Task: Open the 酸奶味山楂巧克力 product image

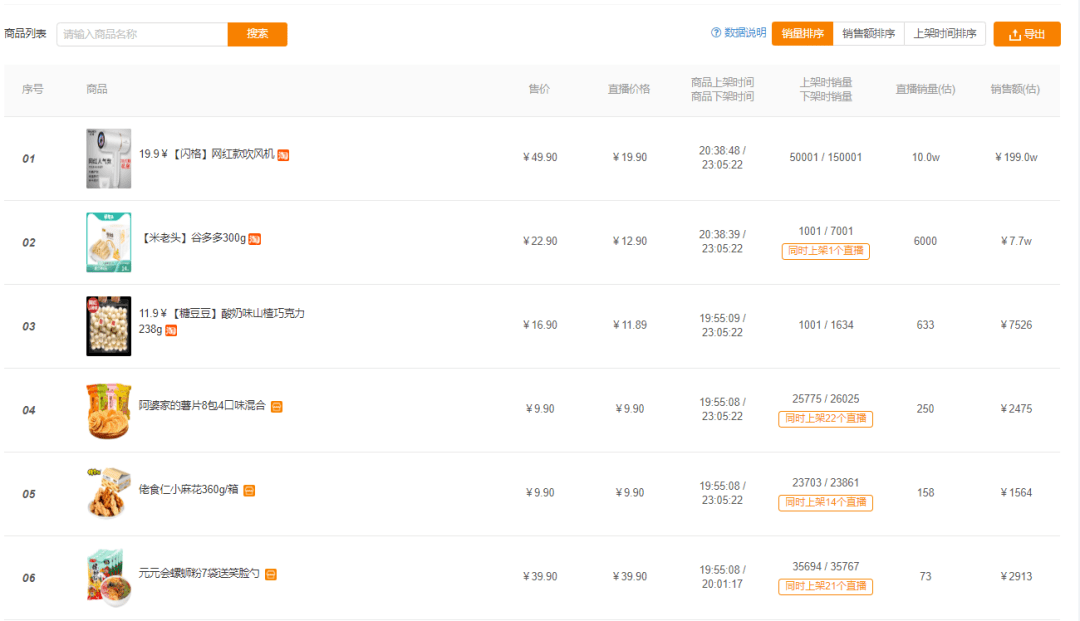Action: pyautogui.click(x=108, y=326)
